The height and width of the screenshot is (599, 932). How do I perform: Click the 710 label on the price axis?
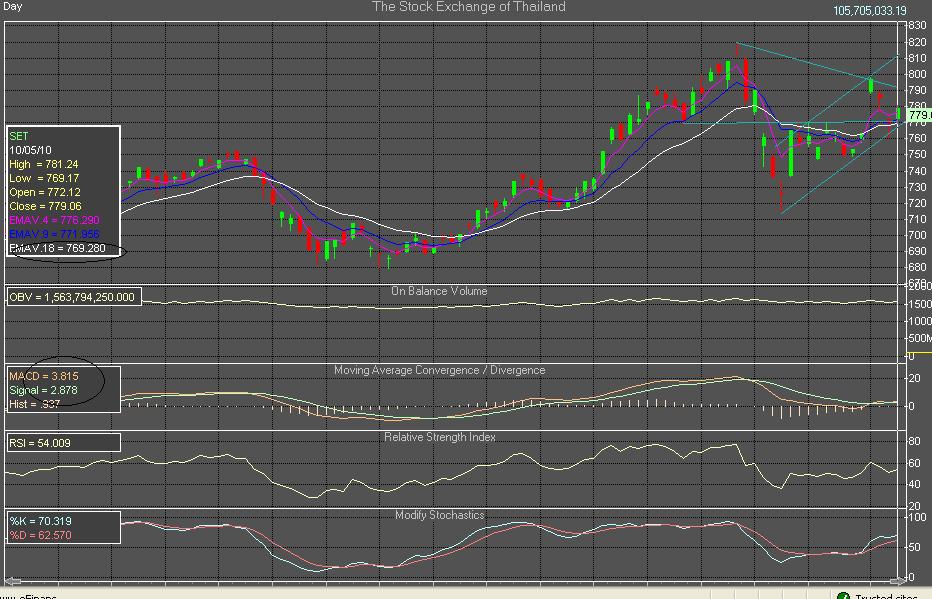point(918,219)
